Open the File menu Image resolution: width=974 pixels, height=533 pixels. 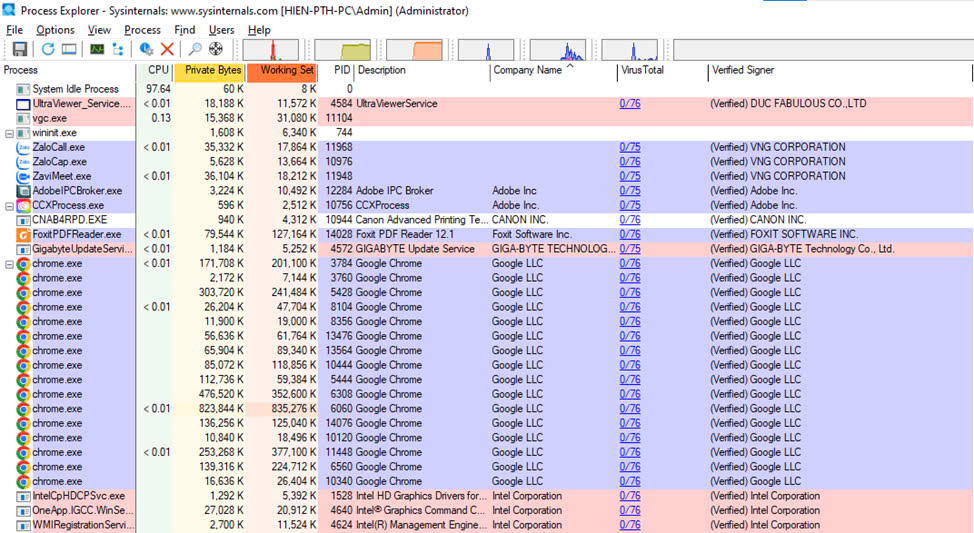[14, 30]
